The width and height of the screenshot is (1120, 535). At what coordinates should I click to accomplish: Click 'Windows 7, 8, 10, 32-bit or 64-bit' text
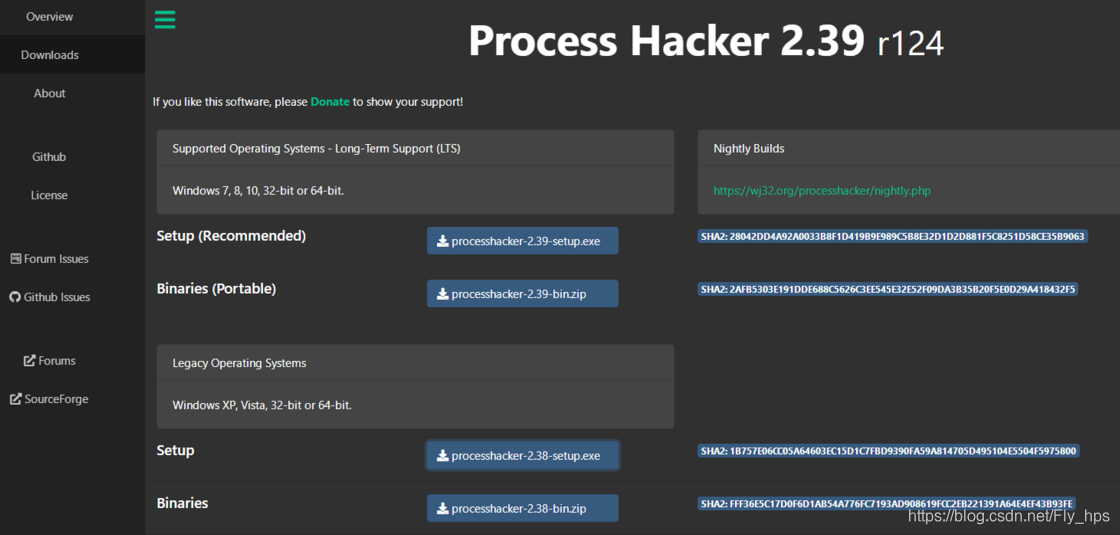point(259,191)
